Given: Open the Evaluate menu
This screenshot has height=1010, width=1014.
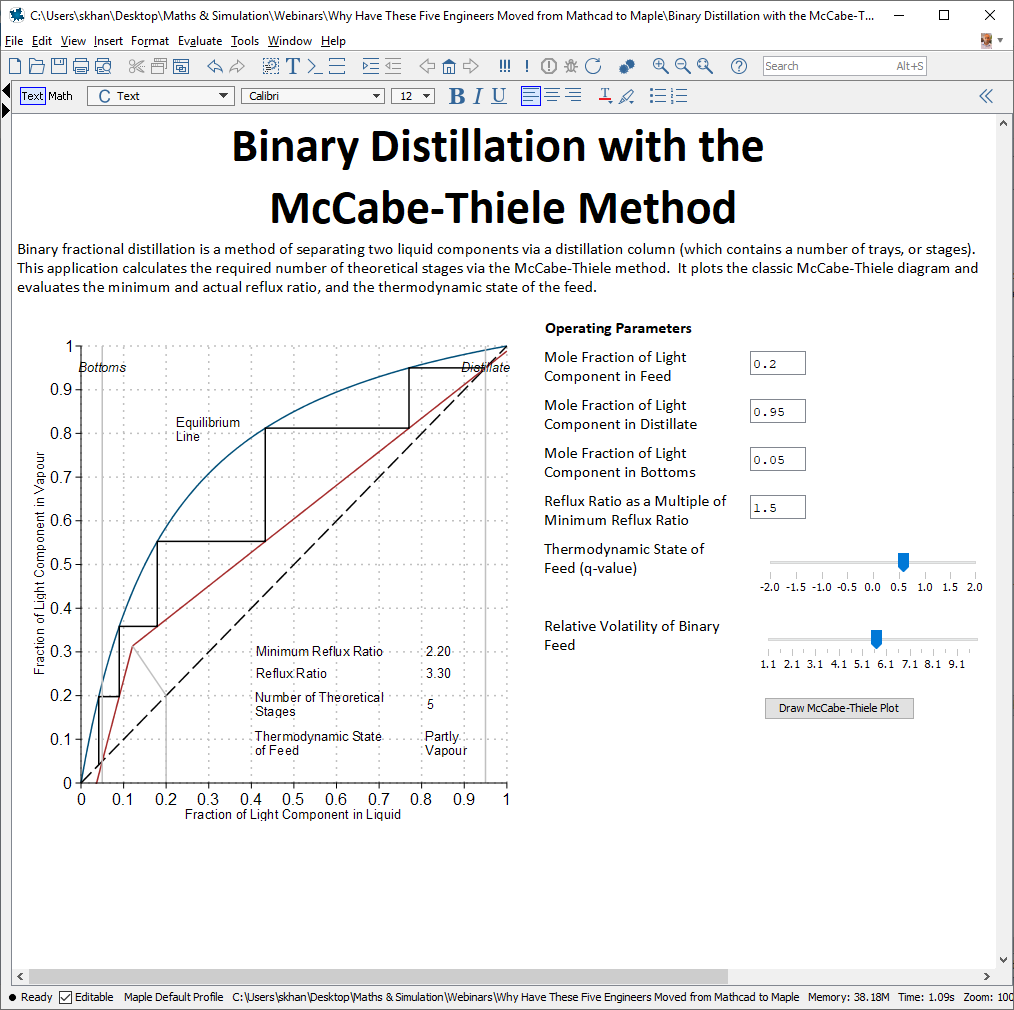Looking at the screenshot, I should (200, 41).
